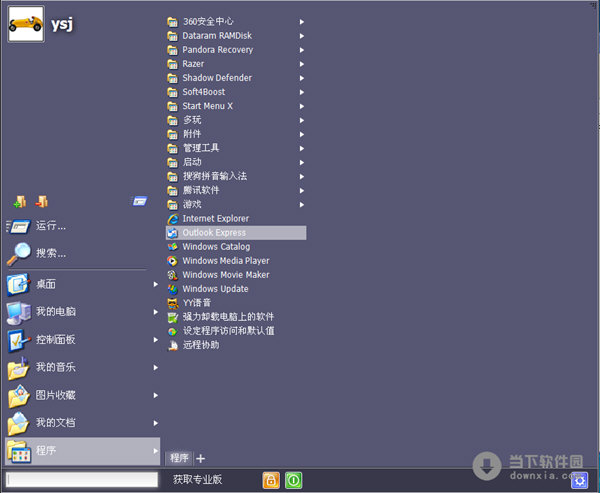
Task: Click the 图片收藏 folder icon
Action: pyautogui.click(x=18, y=395)
